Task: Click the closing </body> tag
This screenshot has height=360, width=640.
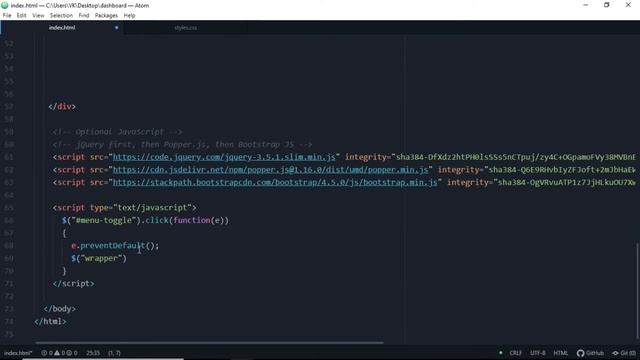Action: pyautogui.click(x=60, y=309)
